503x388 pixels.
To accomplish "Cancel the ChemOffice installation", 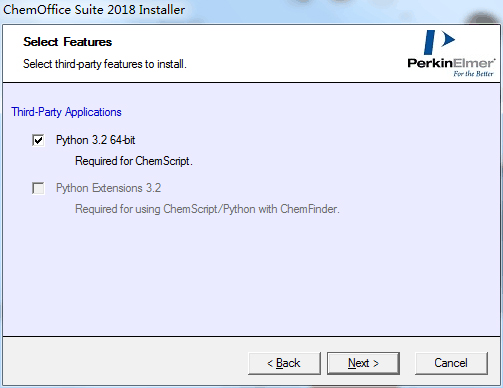I will point(451,363).
